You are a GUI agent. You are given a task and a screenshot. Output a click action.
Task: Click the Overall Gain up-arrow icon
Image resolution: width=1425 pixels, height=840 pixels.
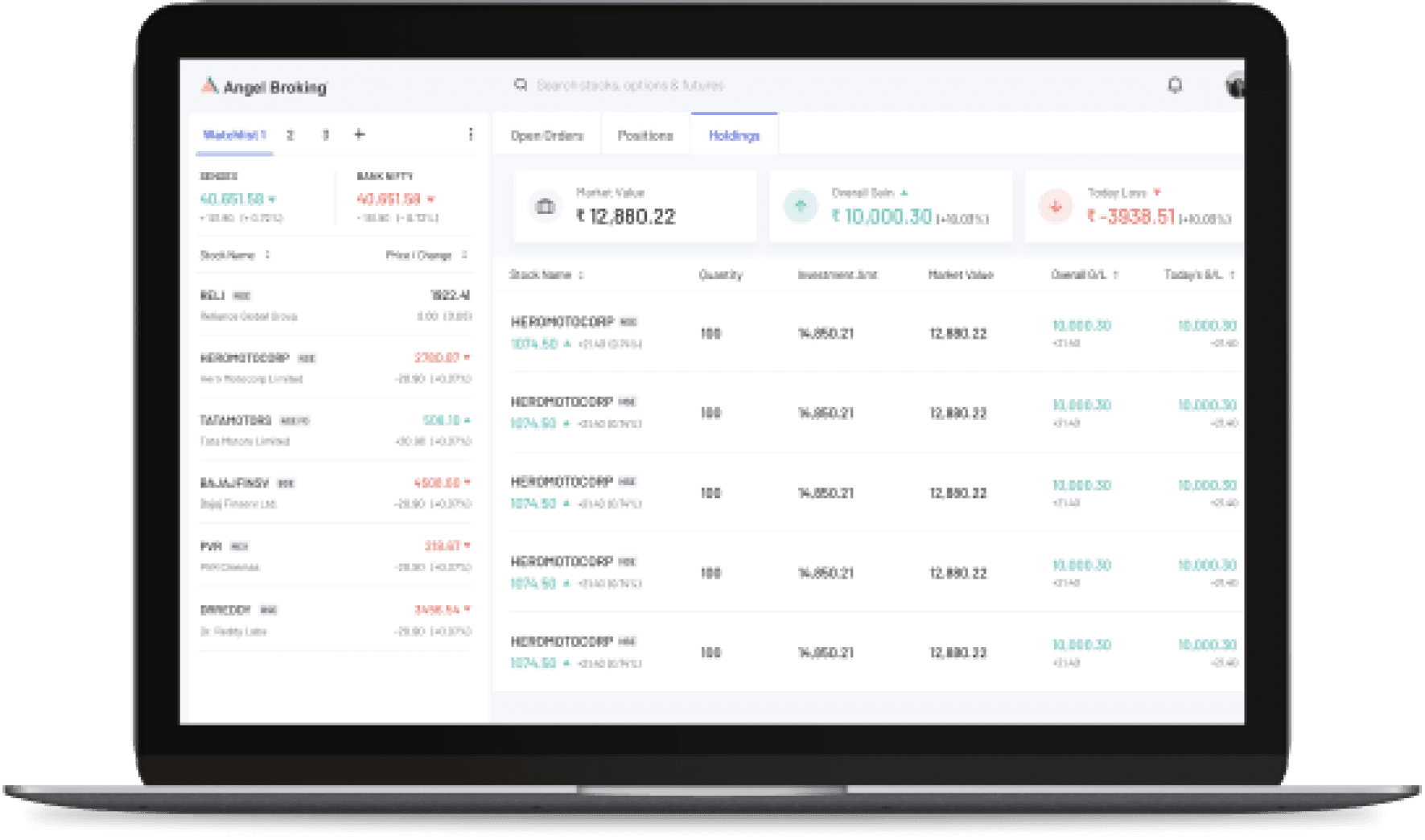801,206
